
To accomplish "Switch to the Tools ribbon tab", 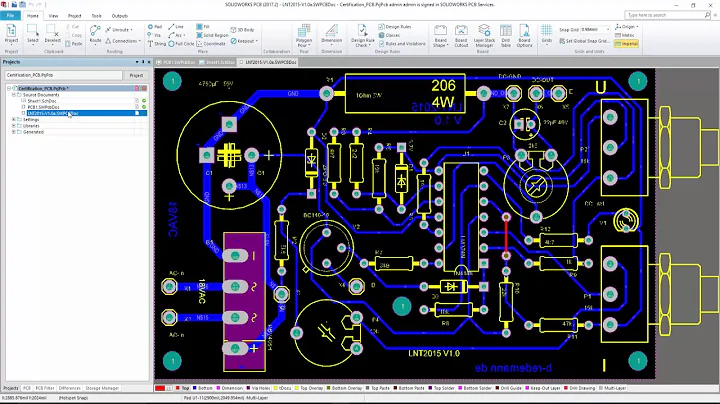I will click(96, 16).
